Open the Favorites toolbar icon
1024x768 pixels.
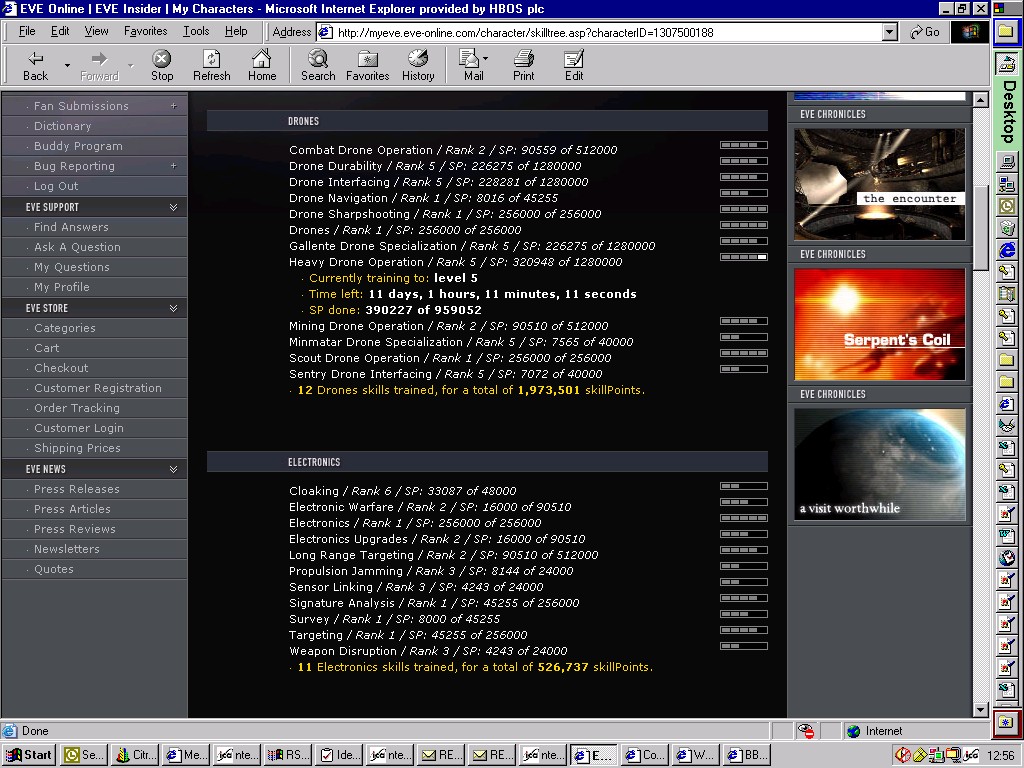click(368, 65)
